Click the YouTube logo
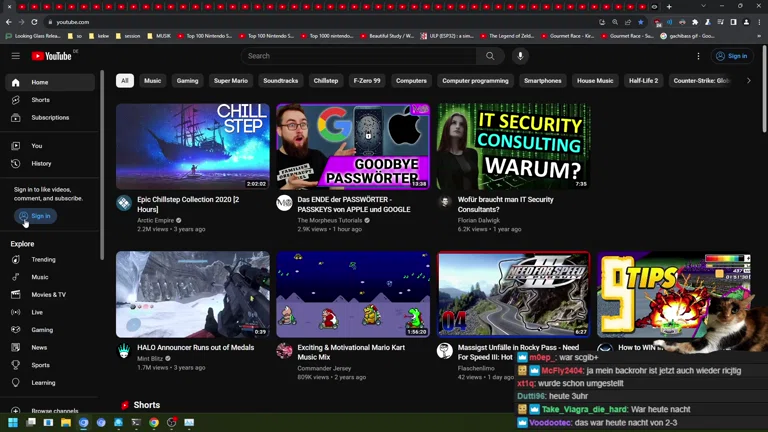768x432 pixels. coord(52,56)
